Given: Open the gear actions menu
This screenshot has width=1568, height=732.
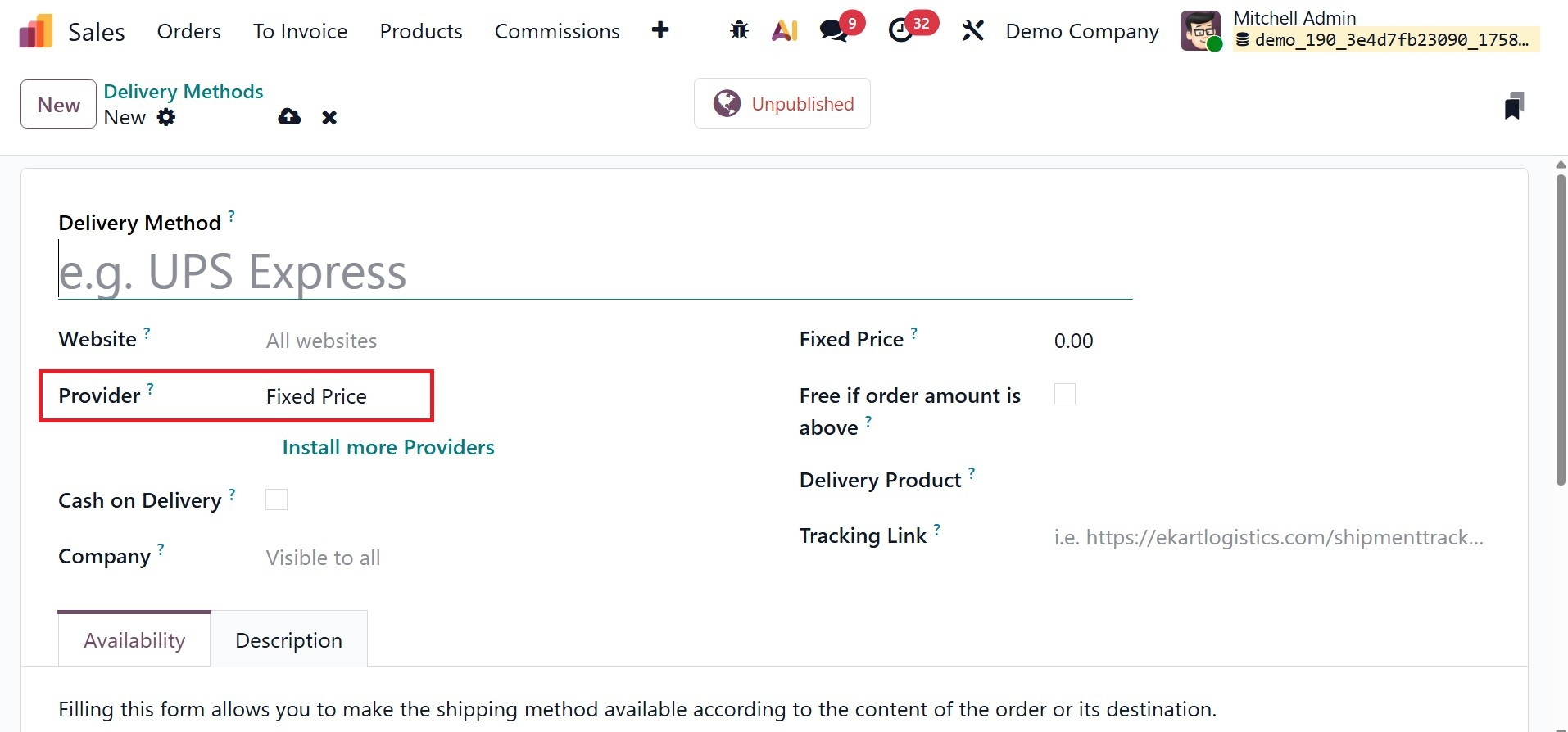Looking at the screenshot, I should [166, 117].
